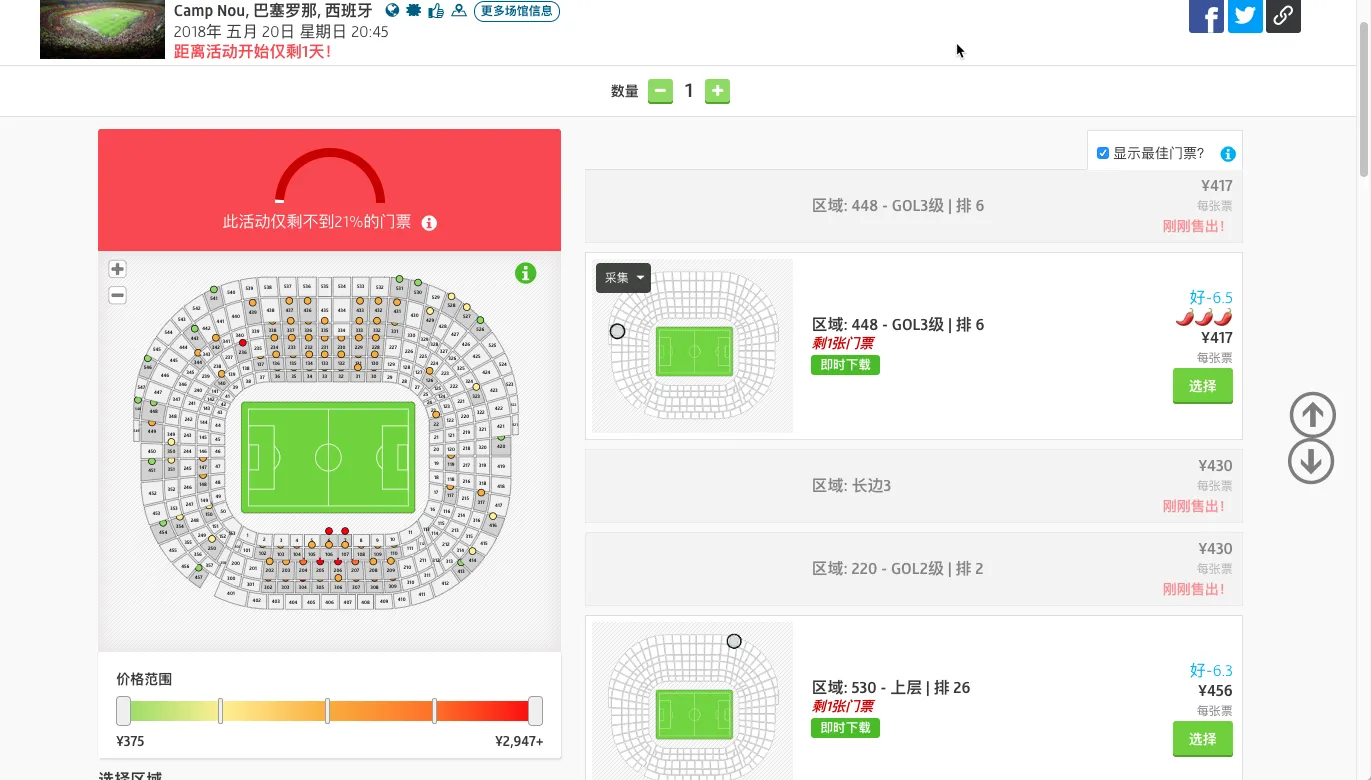Decrease the ticket quantity with the minus button
Viewport: 1371px width, 780px height.
tap(660, 91)
